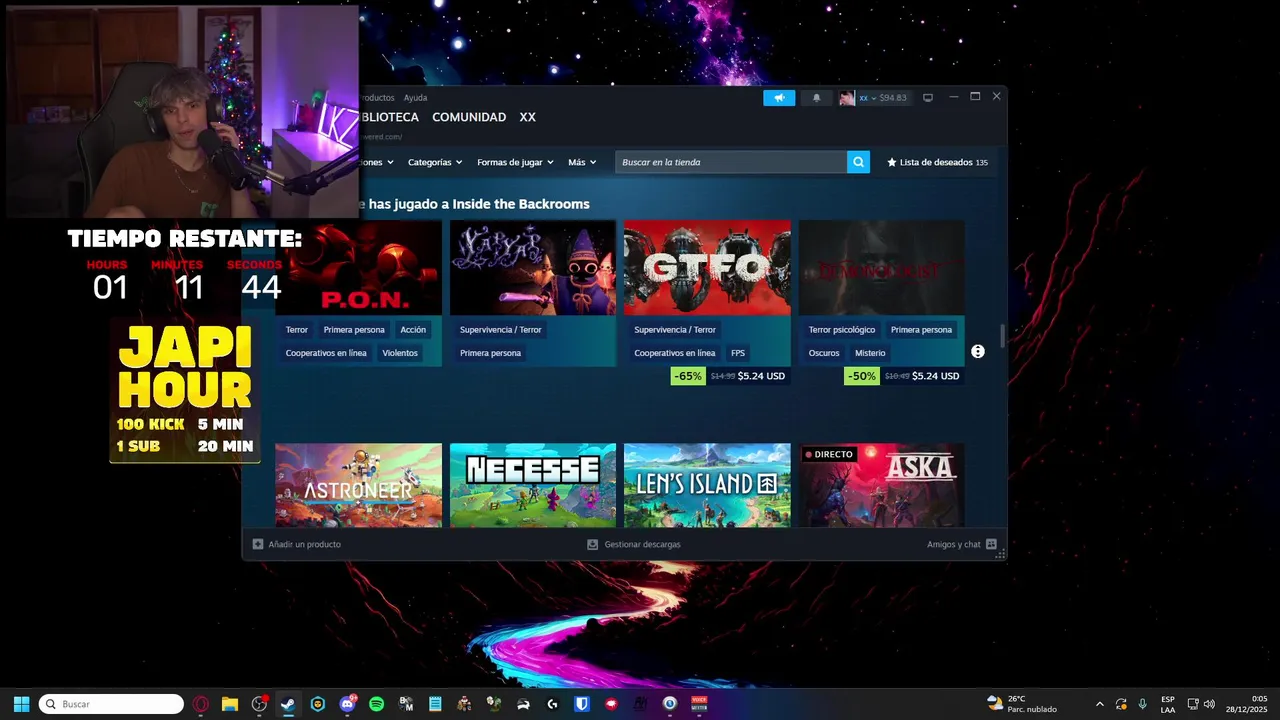Select the Misterio tag
Screen dimensions: 1280x720
click(870, 353)
